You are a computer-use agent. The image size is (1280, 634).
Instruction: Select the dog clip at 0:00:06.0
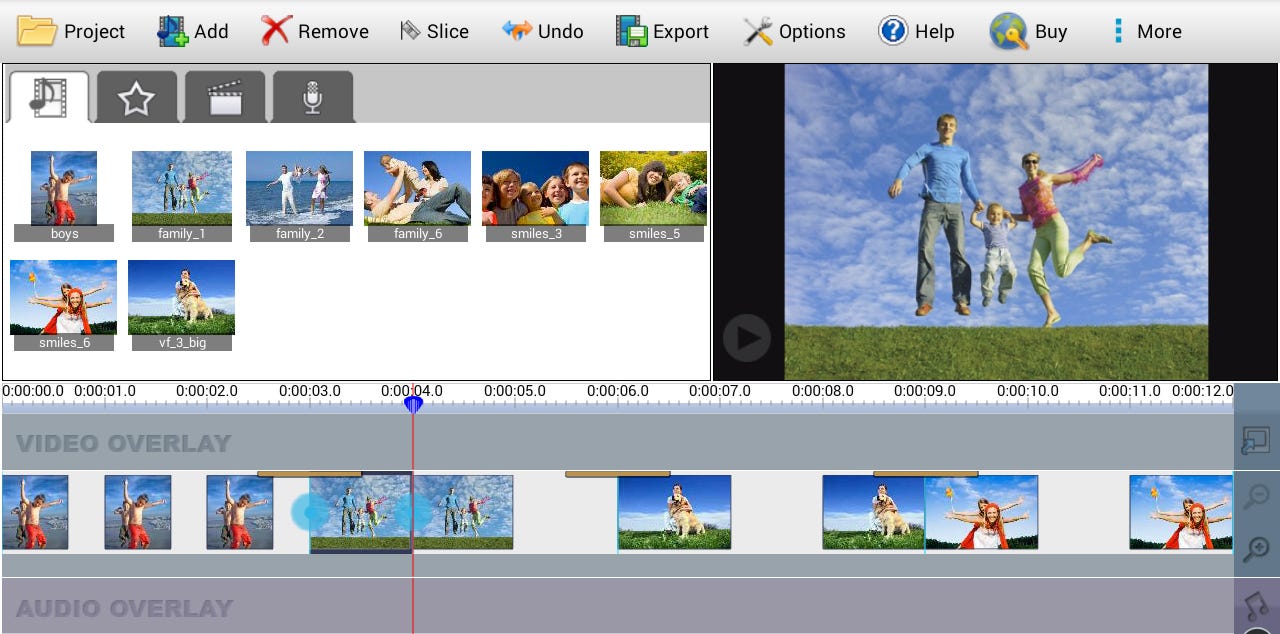[674, 512]
